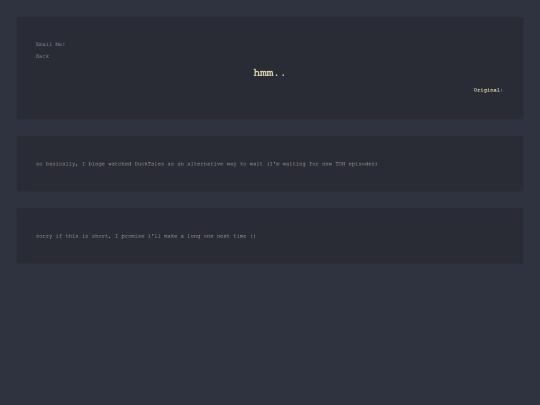Click the "hmm.." page heading
This screenshot has height=405, width=540.
[269, 73]
